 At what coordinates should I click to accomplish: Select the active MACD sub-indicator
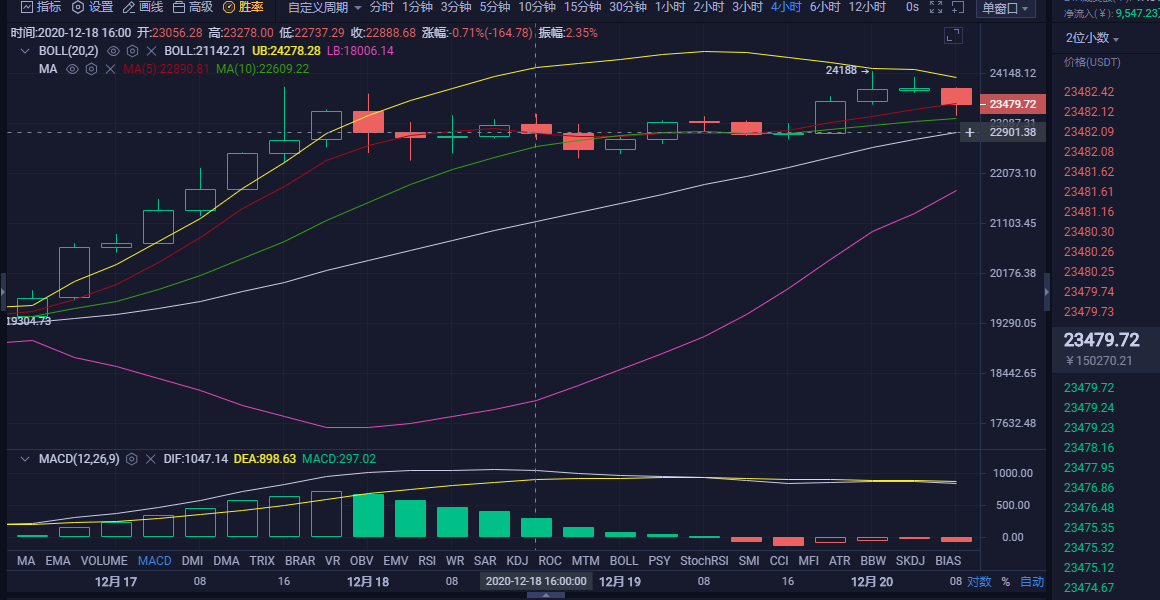pyautogui.click(x=155, y=561)
